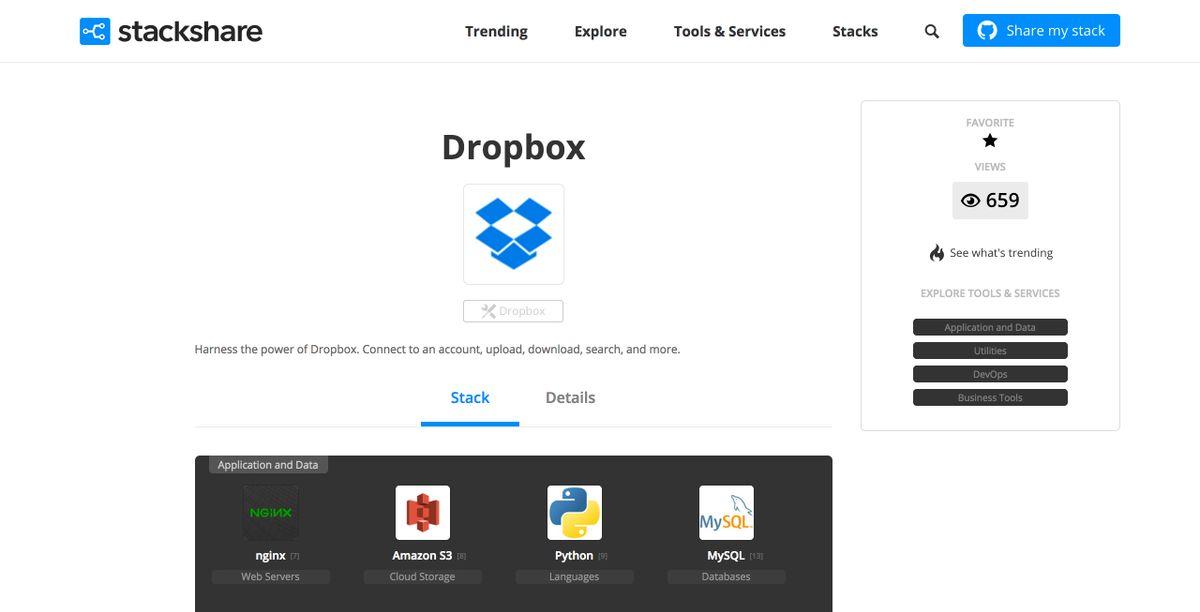Select the Python logo icon
1200x612 pixels.
click(574, 513)
